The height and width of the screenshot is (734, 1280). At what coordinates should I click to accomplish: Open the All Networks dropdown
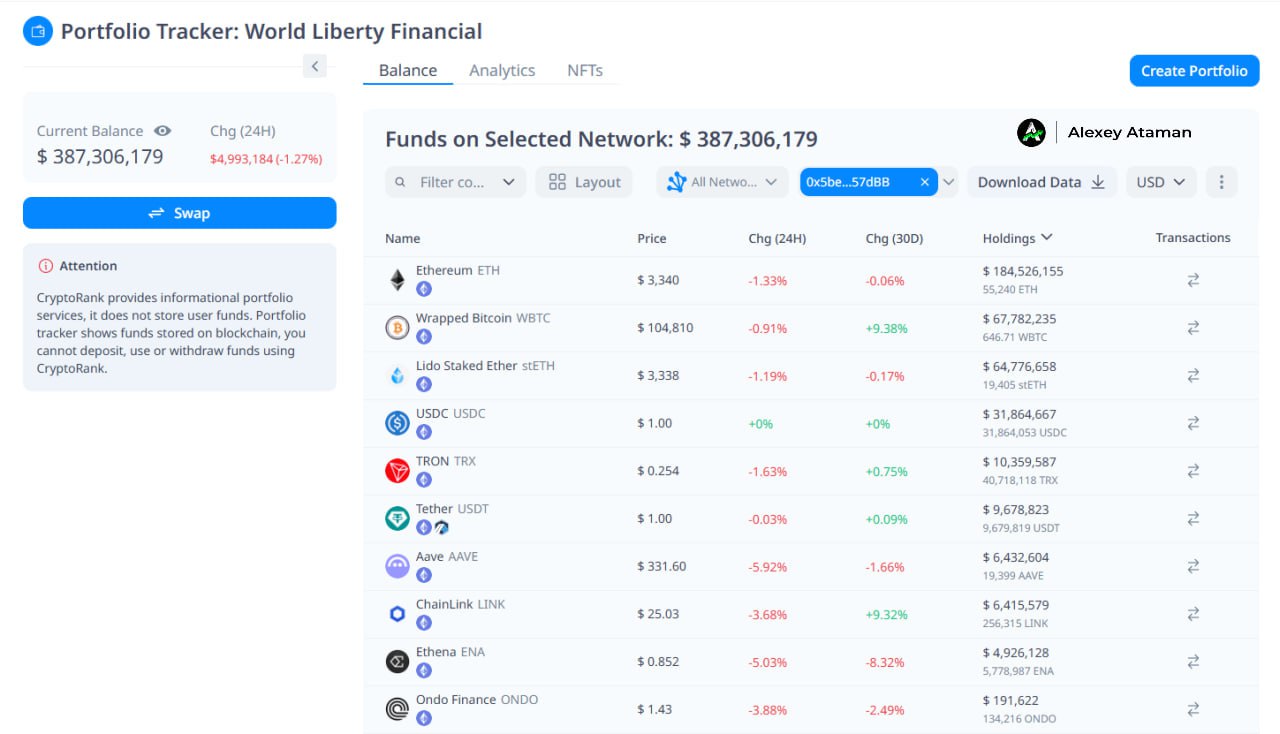click(x=721, y=182)
